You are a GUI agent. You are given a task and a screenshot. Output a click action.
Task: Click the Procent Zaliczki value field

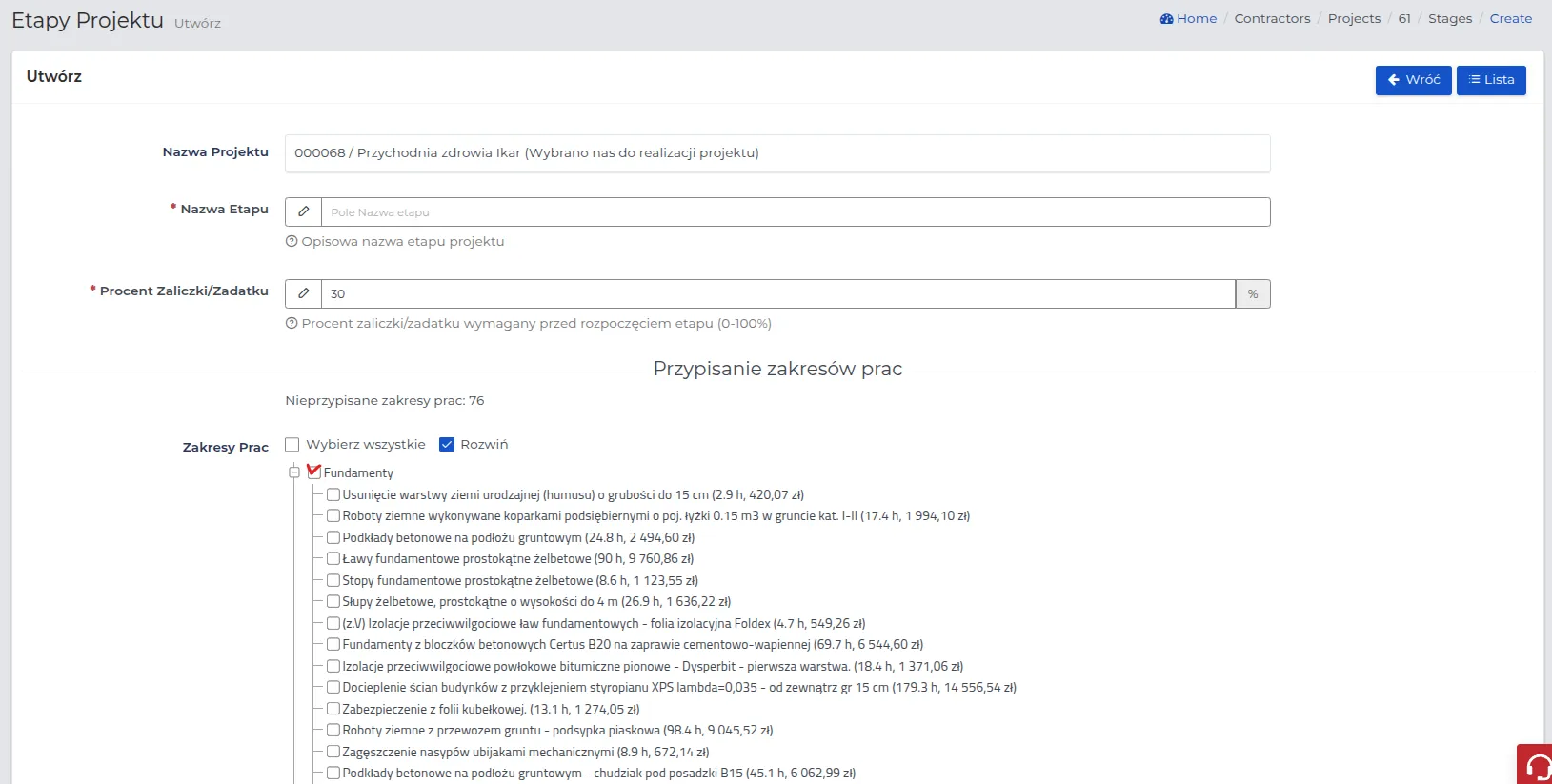pyautogui.click(x=777, y=294)
